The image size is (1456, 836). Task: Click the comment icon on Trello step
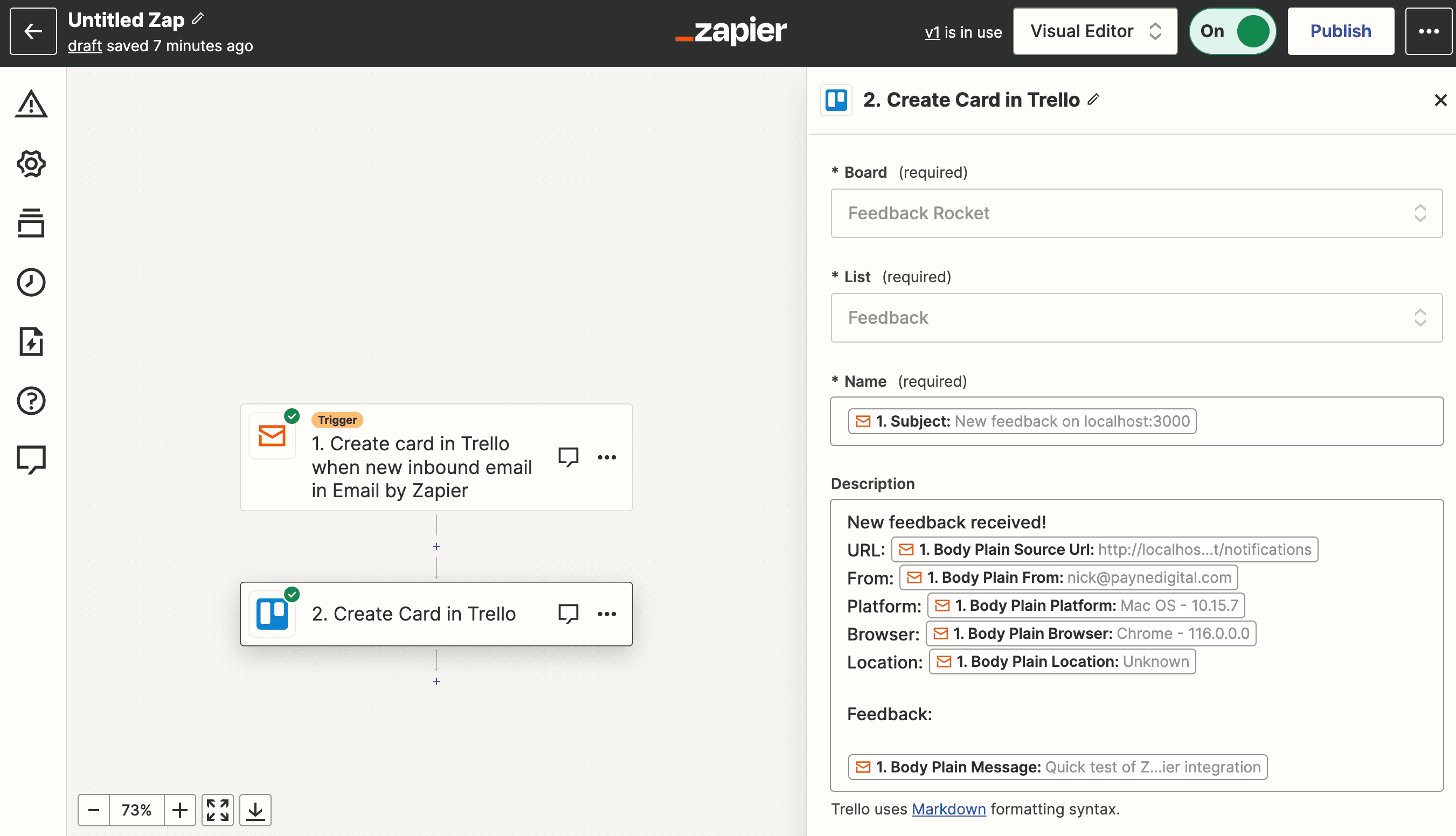pyautogui.click(x=568, y=614)
